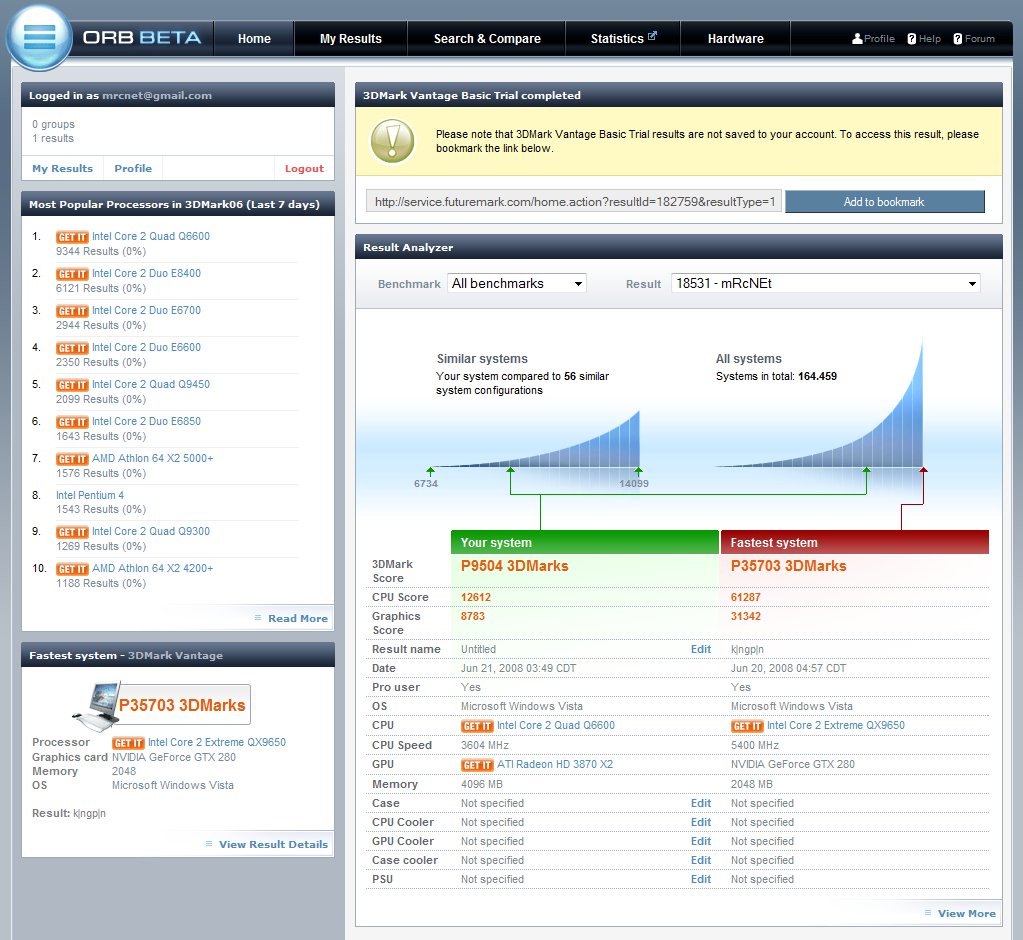The height and width of the screenshot is (940, 1023).
Task: Click GET IT badge for Core 2 Quad Q9450
Action: tap(72, 385)
